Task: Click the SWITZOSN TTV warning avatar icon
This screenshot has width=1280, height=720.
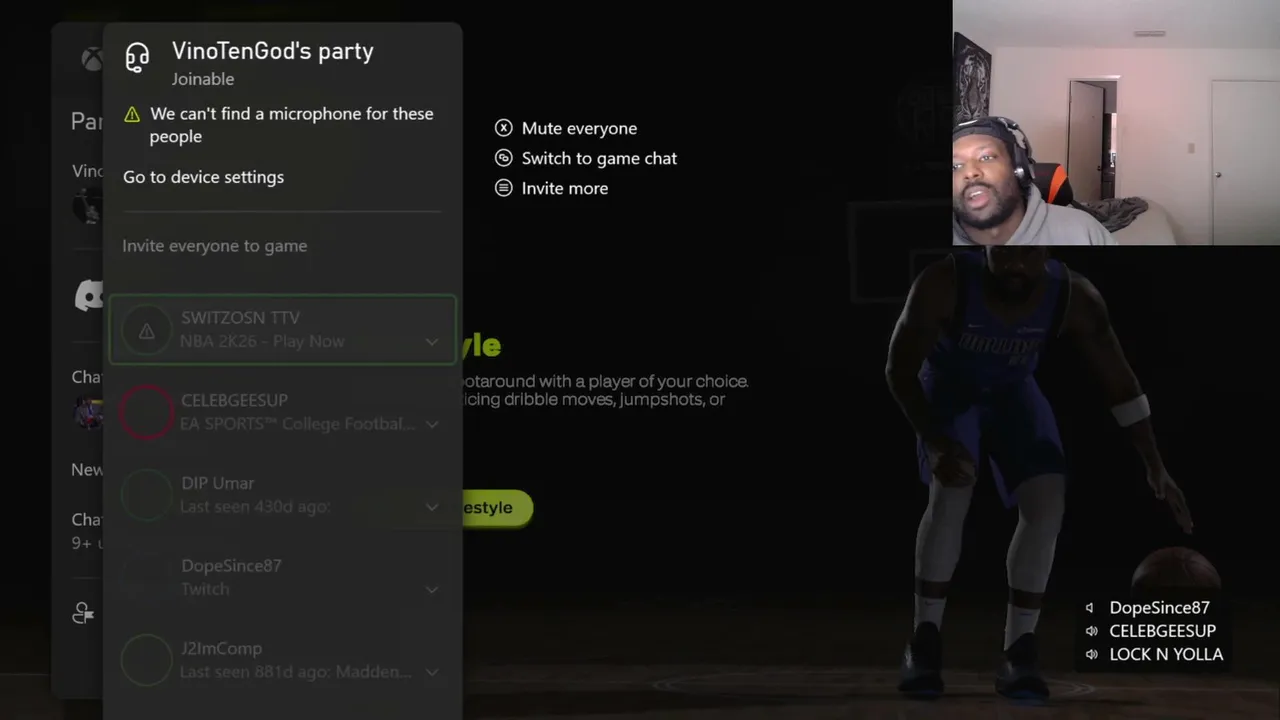Action: pyautogui.click(x=147, y=330)
